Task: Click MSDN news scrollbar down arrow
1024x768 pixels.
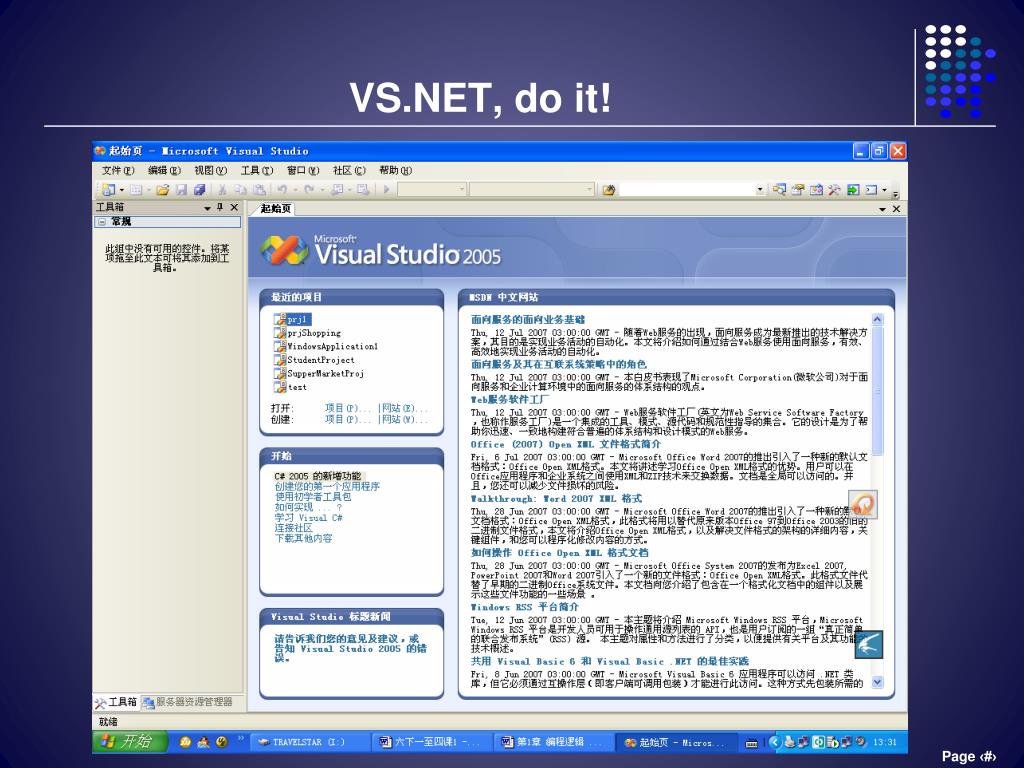Action: click(x=877, y=682)
